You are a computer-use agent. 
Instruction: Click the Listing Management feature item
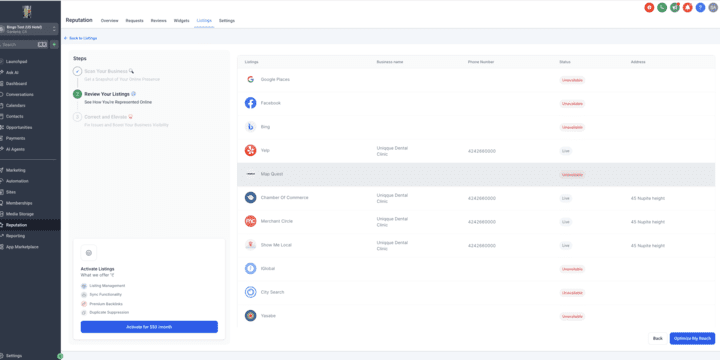pos(103,286)
